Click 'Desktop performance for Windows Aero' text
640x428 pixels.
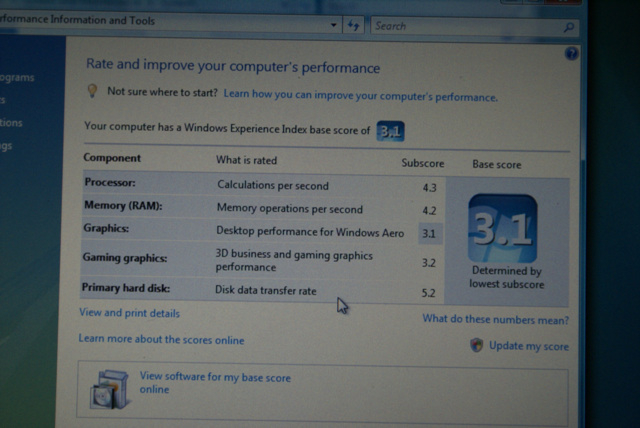tap(310, 232)
